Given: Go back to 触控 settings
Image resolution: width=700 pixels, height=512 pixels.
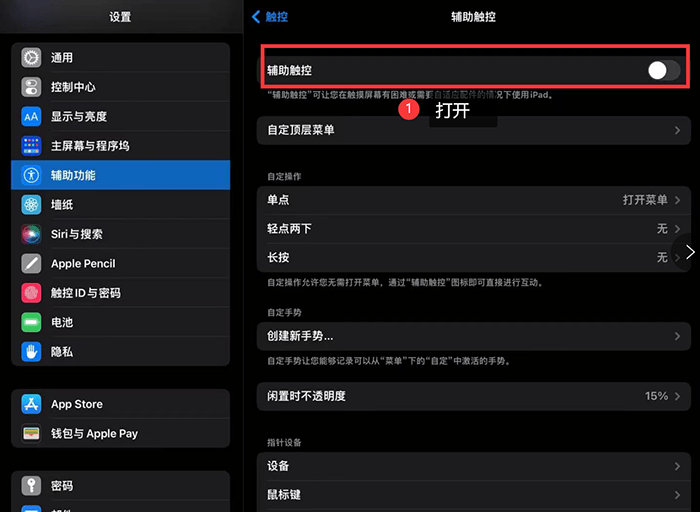Looking at the screenshot, I should [270, 17].
